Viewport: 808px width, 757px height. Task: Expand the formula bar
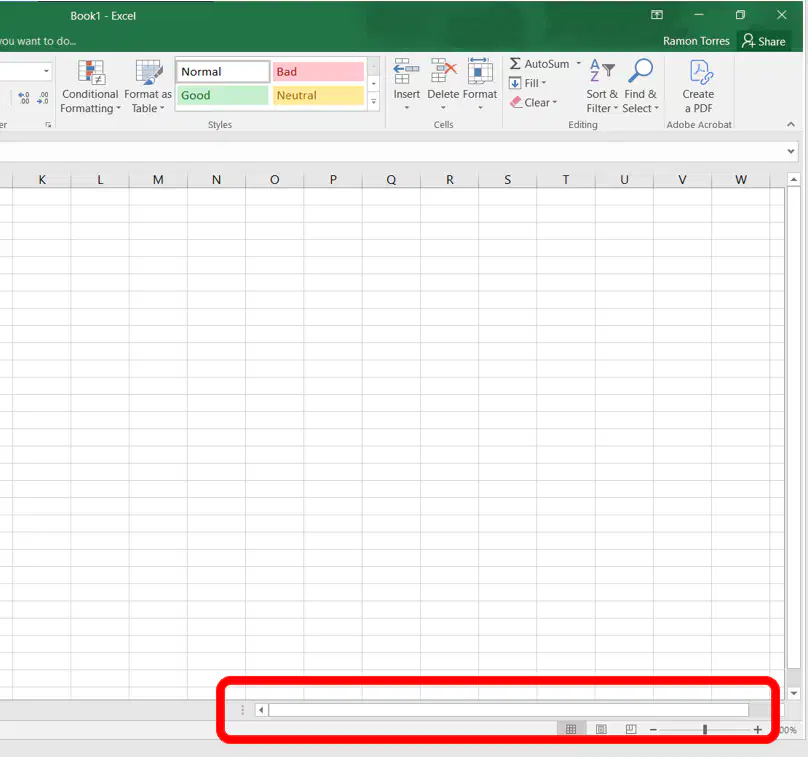click(791, 152)
